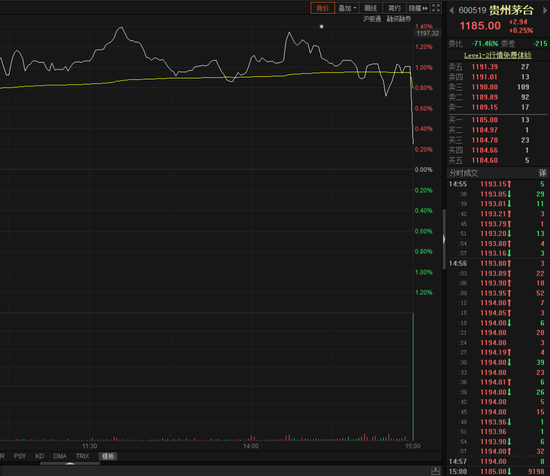The image size is (550, 476).
Task: Click export icon at chart bottom-right corner
Action: pos(435,471)
